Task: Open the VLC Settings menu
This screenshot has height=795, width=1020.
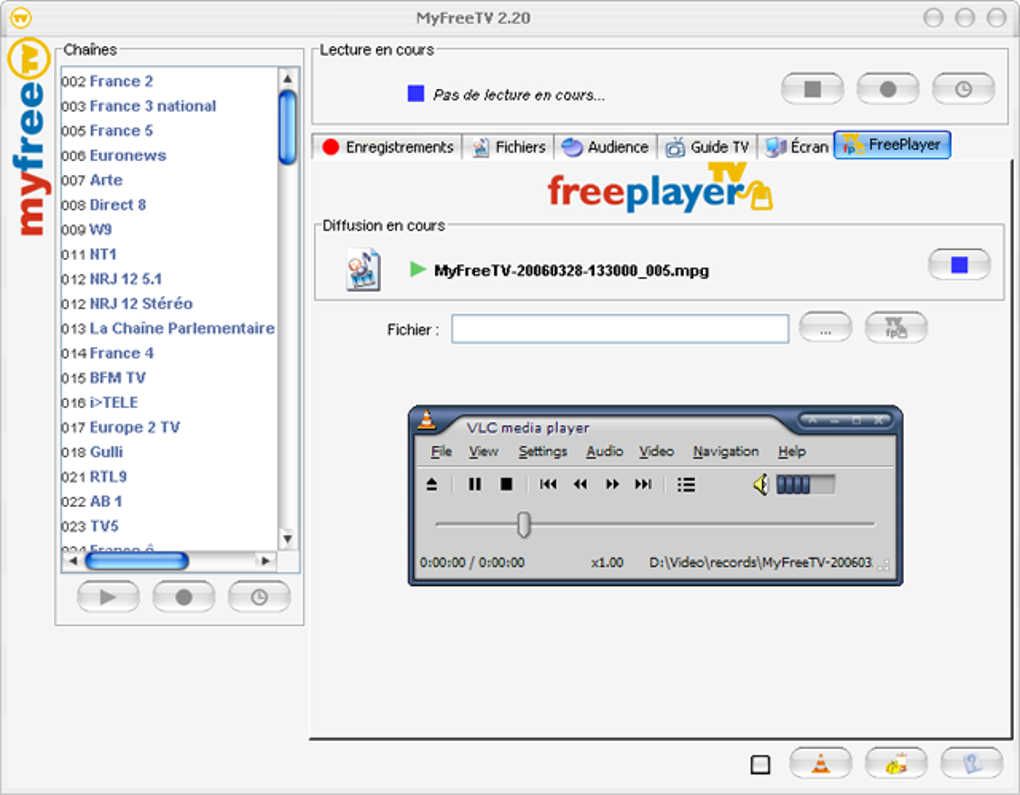Action: click(543, 451)
